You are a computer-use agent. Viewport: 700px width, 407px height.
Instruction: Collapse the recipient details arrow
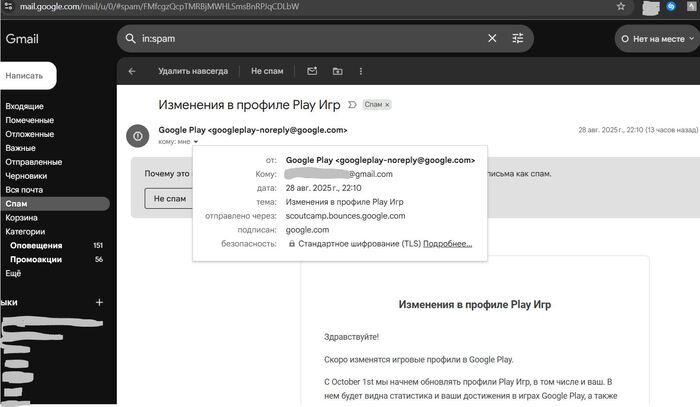point(196,142)
